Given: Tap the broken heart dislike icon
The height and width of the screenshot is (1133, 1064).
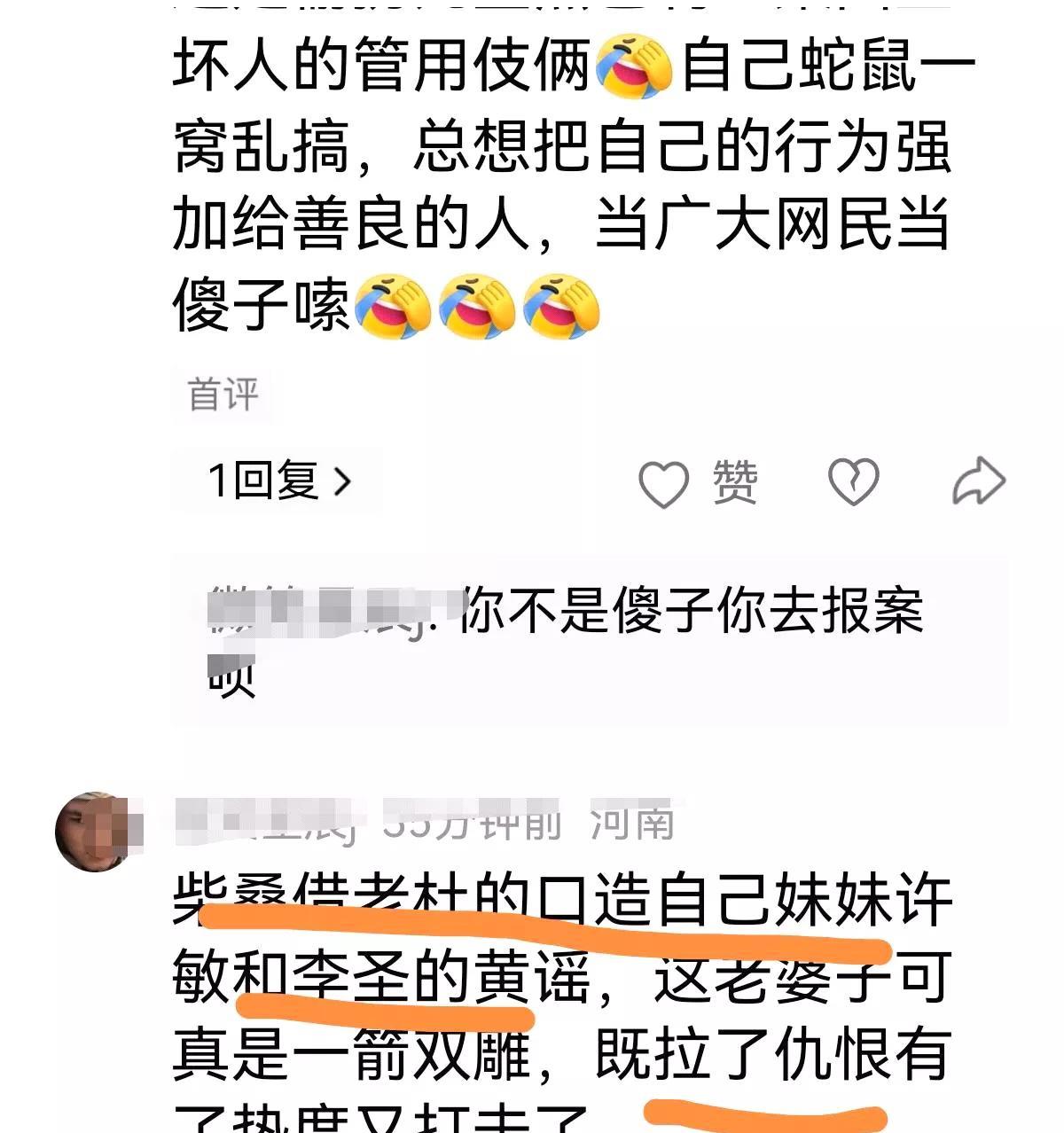Looking at the screenshot, I should 853,482.
